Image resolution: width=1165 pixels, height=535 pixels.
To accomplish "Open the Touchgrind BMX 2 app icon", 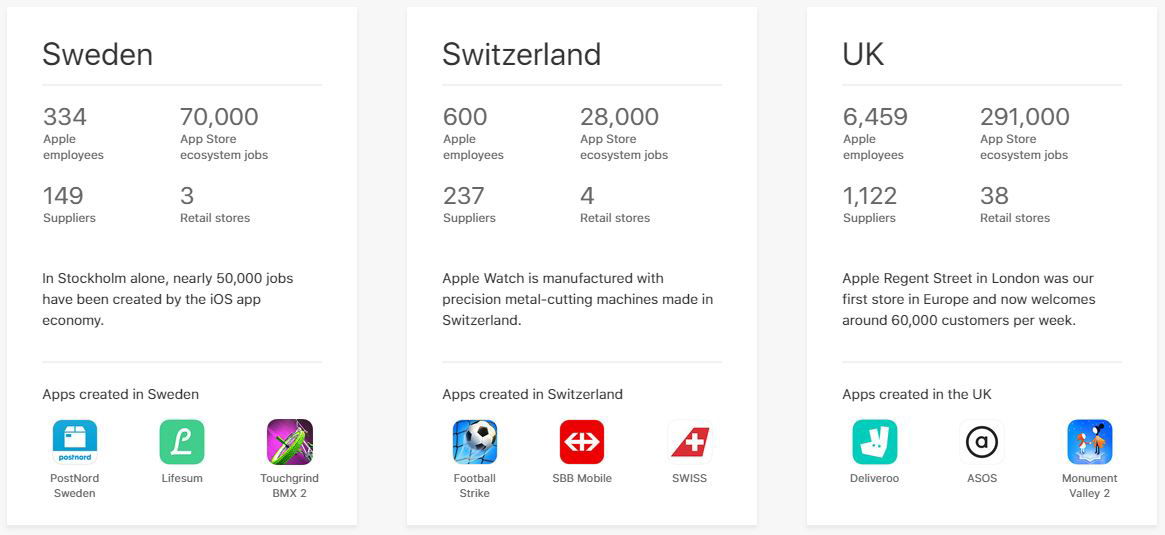I will [290, 442].
